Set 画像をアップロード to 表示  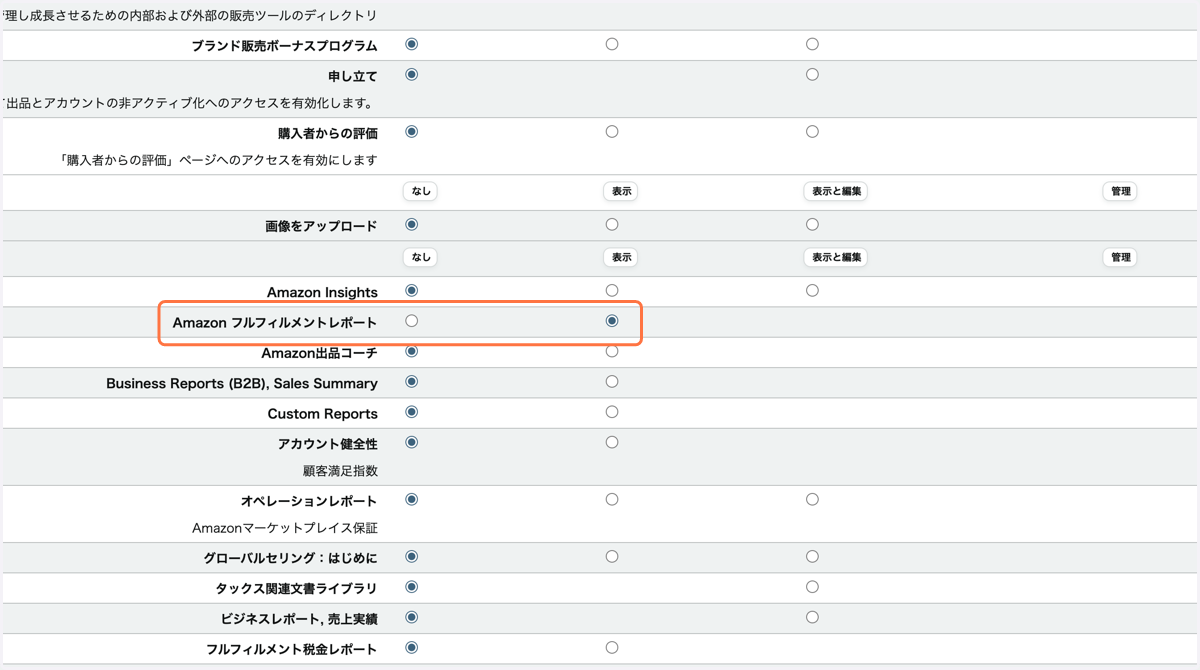coord(612,224)
